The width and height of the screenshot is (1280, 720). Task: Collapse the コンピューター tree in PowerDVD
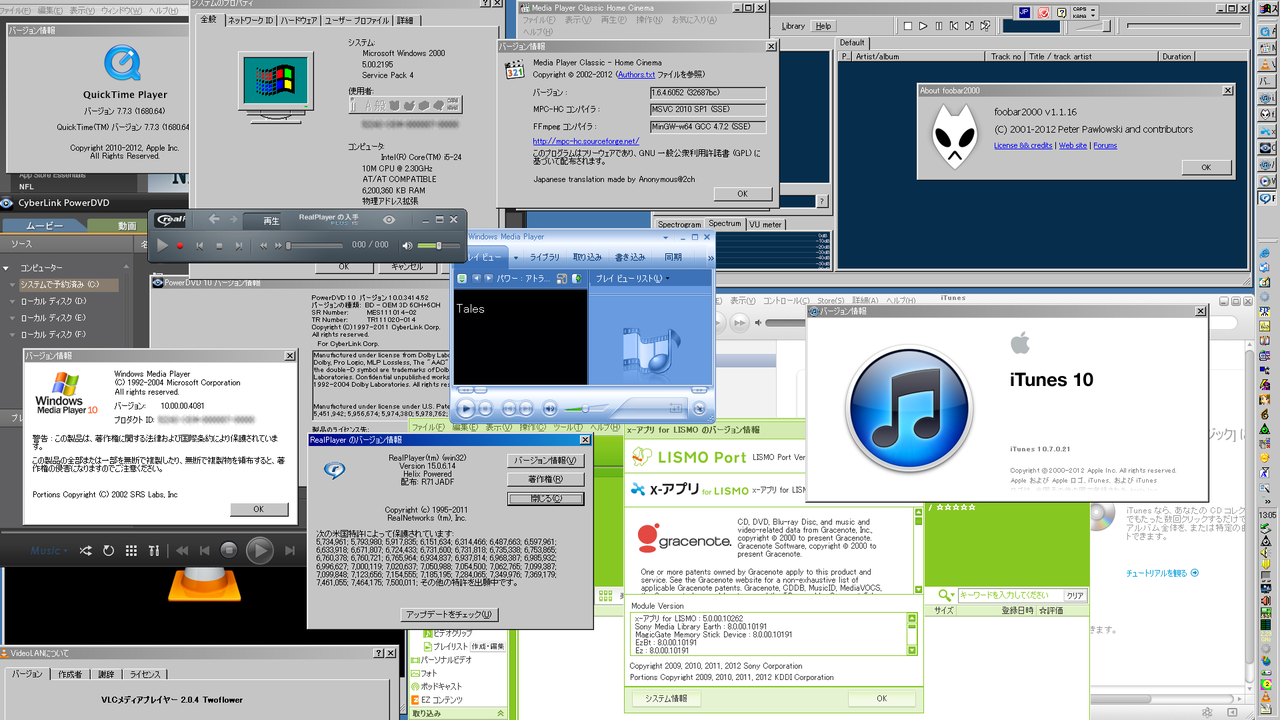tap(5, 268)
